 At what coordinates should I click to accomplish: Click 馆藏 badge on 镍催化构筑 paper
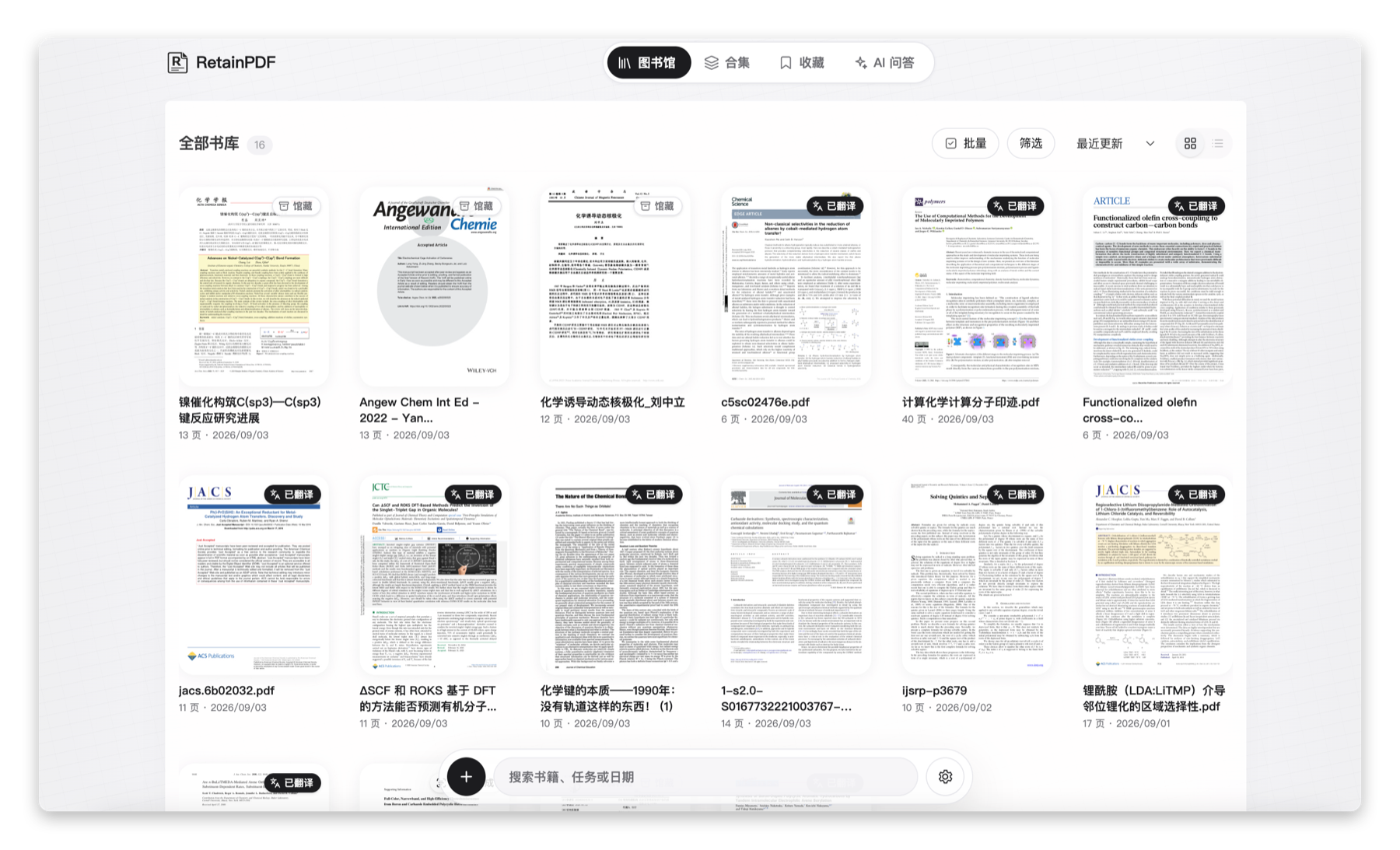coord(296,206)
